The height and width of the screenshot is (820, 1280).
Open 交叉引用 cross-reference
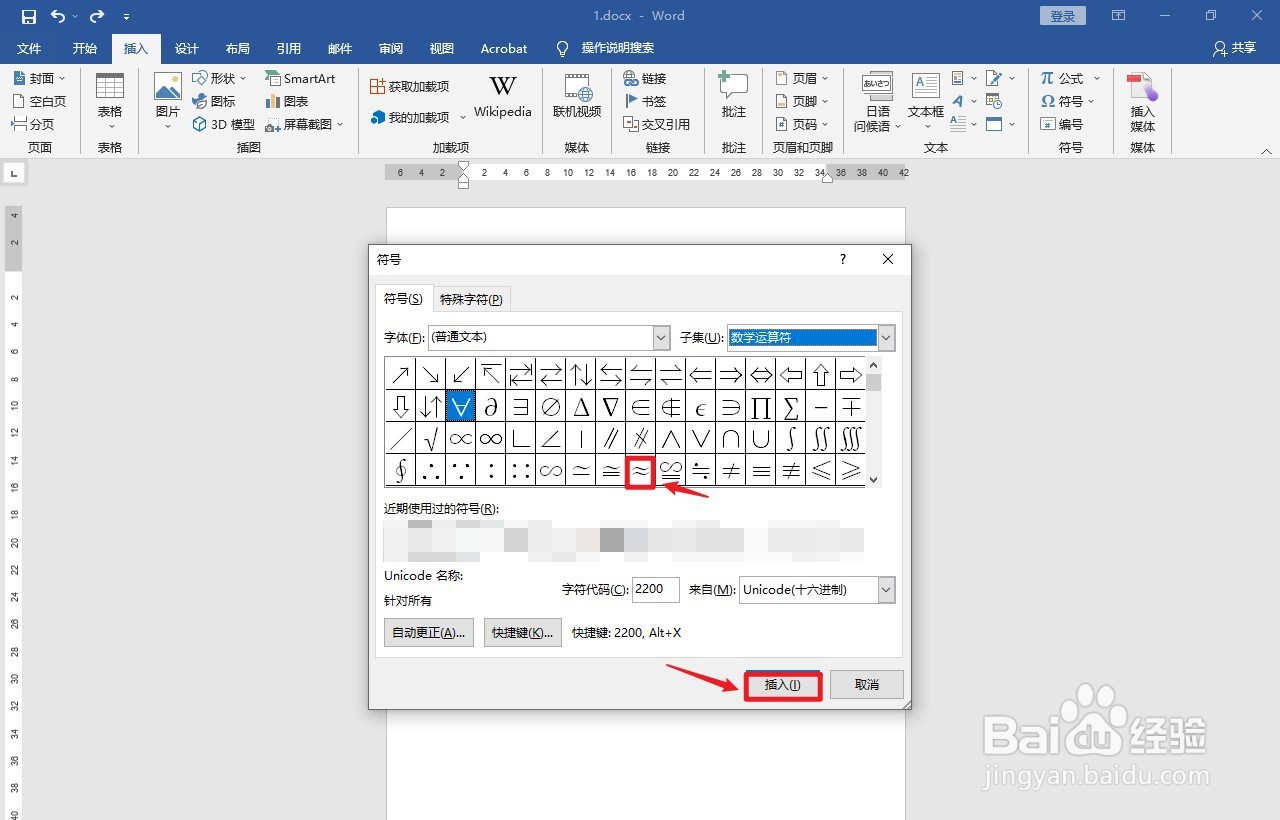[657, 124]
